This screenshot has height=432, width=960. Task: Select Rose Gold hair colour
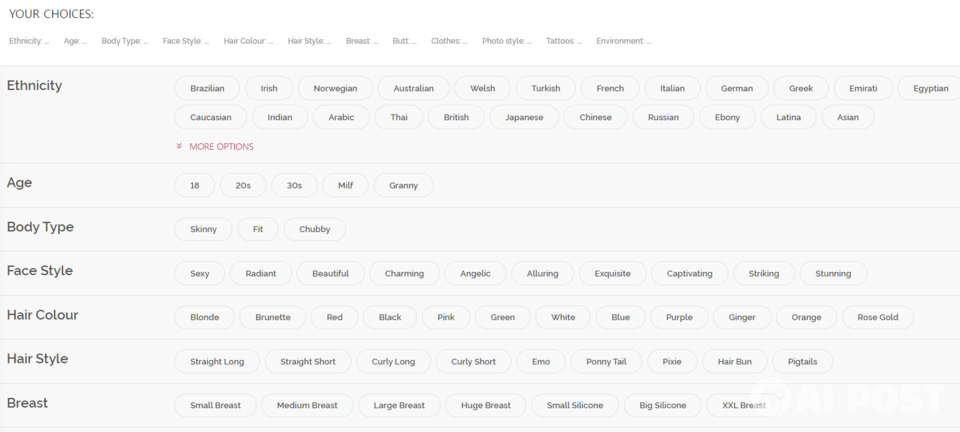click(877, 317)
